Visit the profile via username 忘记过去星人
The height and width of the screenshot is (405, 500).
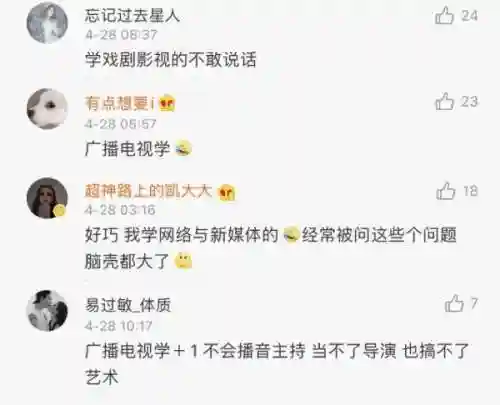pyautogui.click(x=132, y=16)
